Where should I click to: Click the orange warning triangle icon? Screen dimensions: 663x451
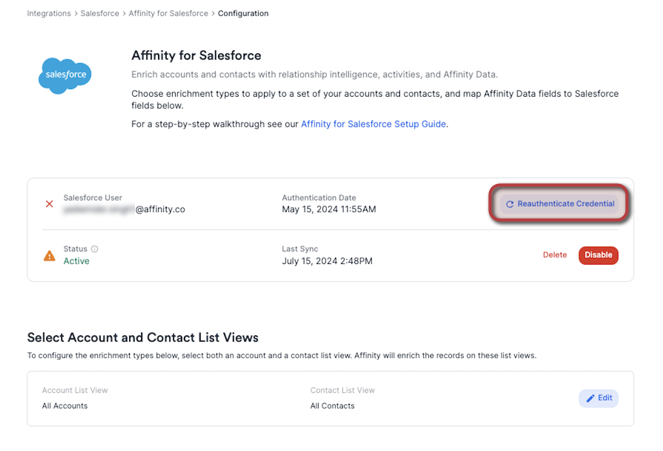[49, 255]
